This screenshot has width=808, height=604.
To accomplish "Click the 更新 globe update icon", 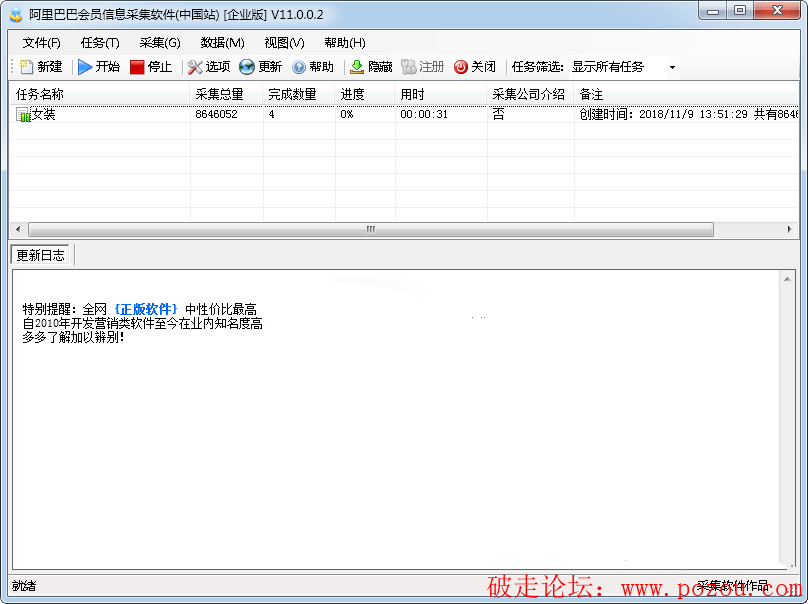I will click(x=247, y=67).
